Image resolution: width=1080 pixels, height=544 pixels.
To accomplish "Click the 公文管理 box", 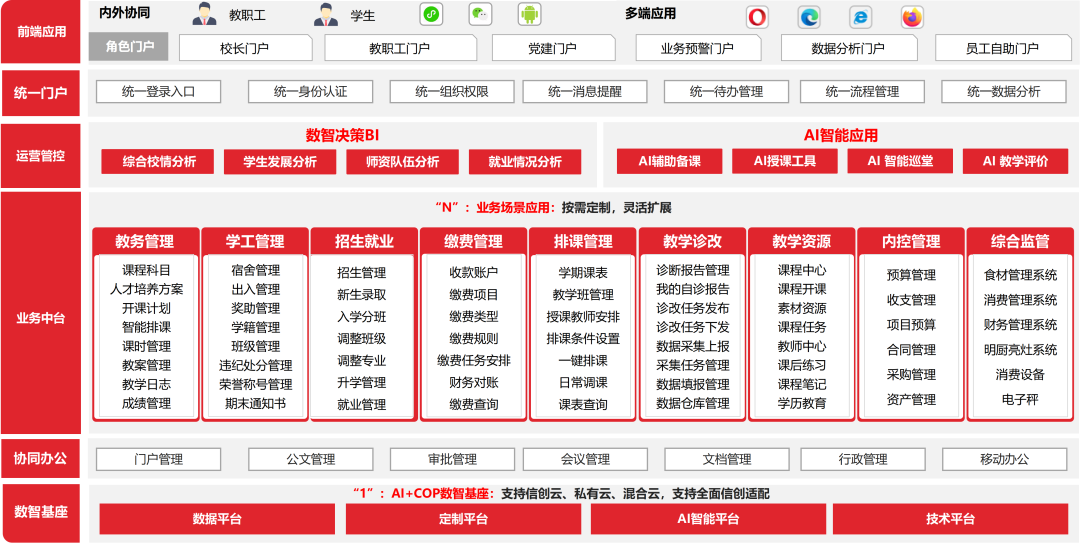I will [x=311, y=459].
